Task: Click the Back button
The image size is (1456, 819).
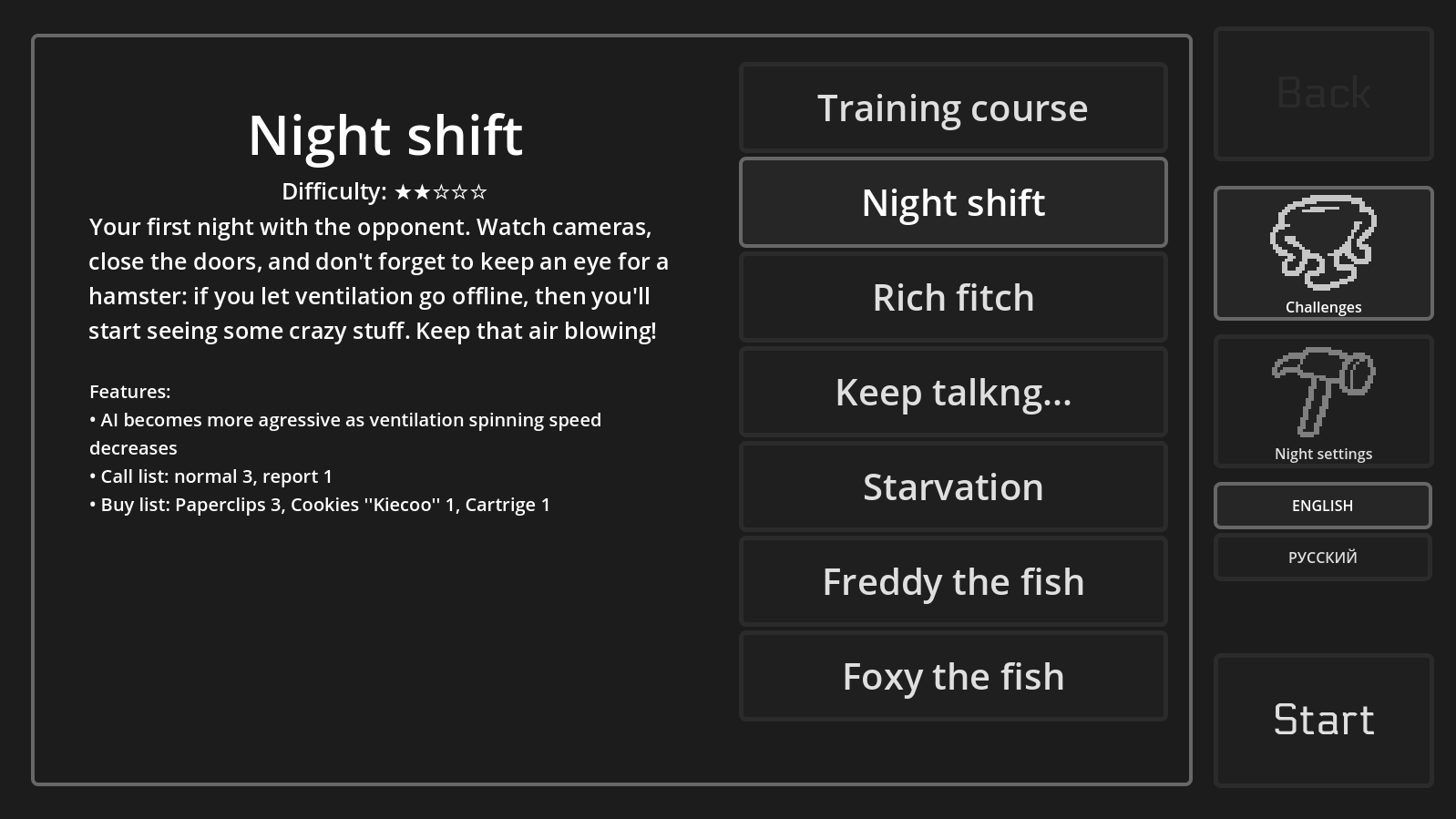Action: (x=1323, y=94)
